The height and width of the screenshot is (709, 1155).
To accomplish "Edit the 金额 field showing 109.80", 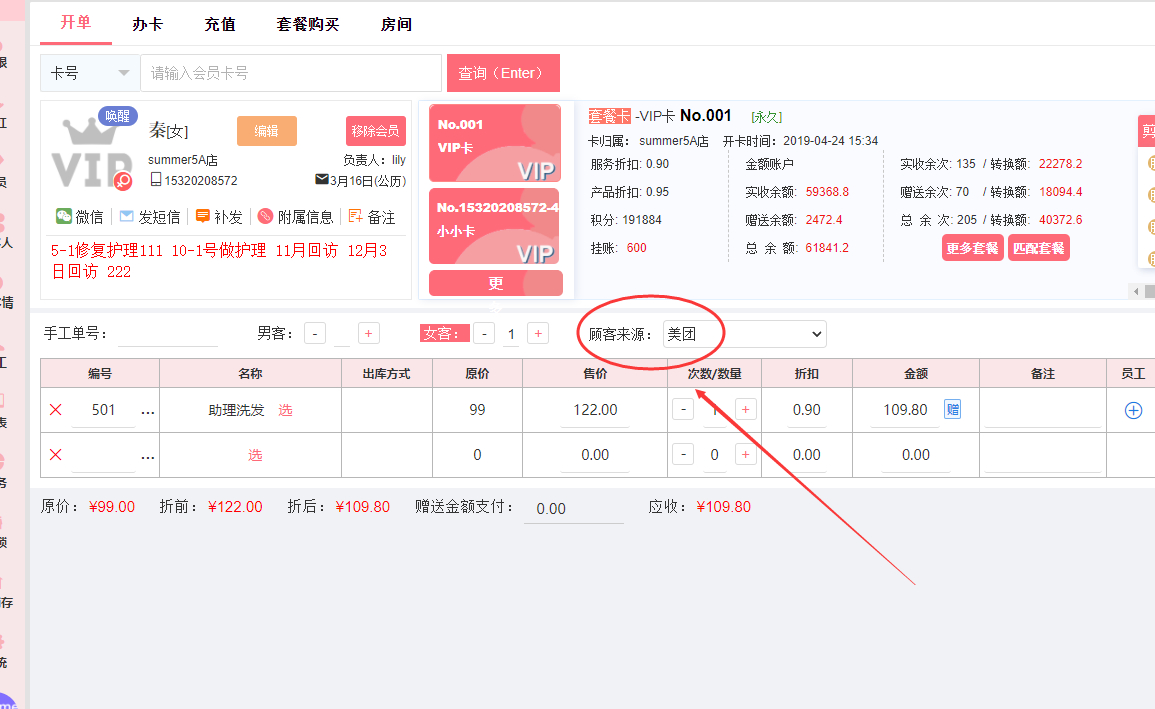I will pos(905,410).
